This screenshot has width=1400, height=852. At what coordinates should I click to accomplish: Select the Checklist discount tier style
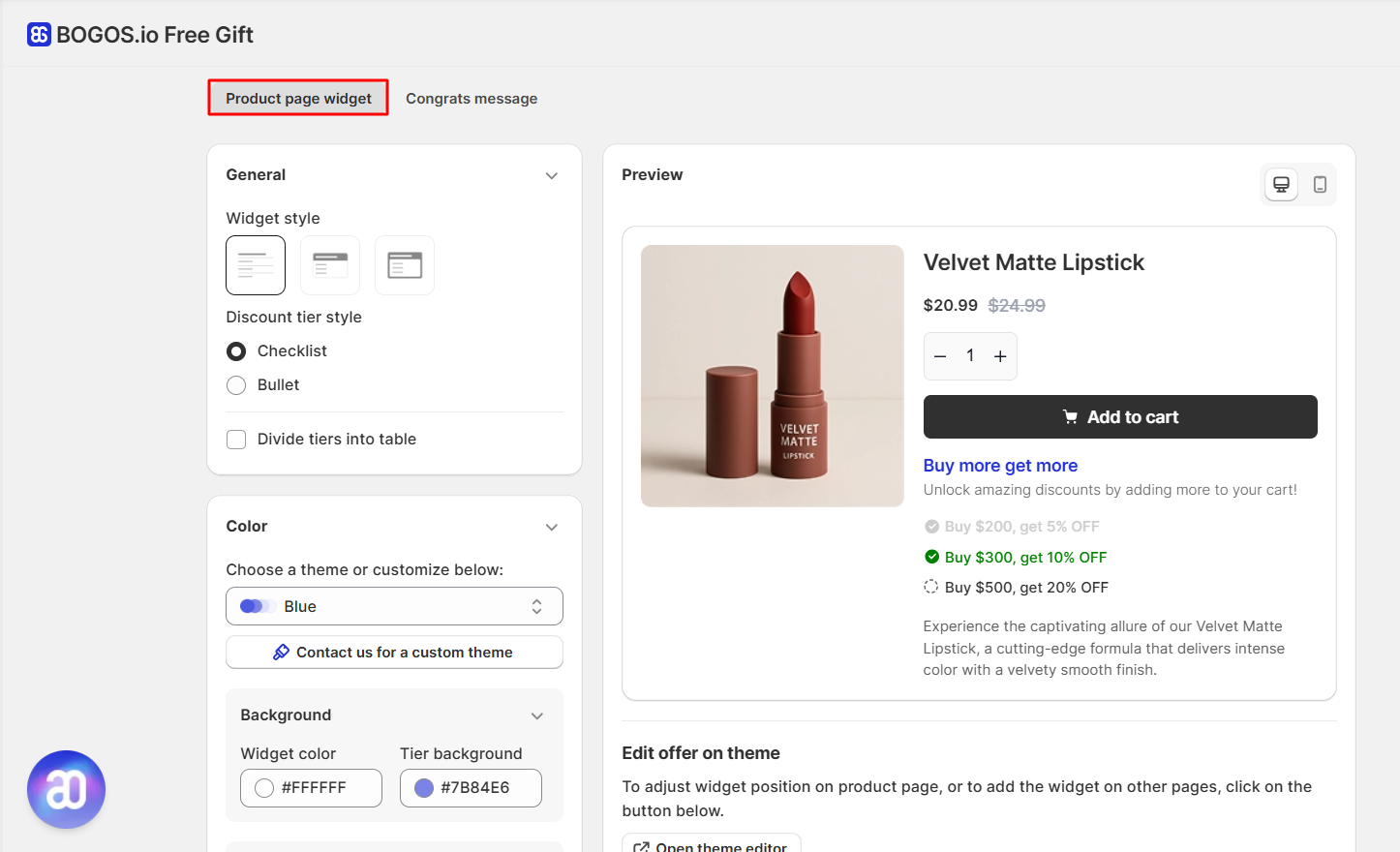[235, 350]
